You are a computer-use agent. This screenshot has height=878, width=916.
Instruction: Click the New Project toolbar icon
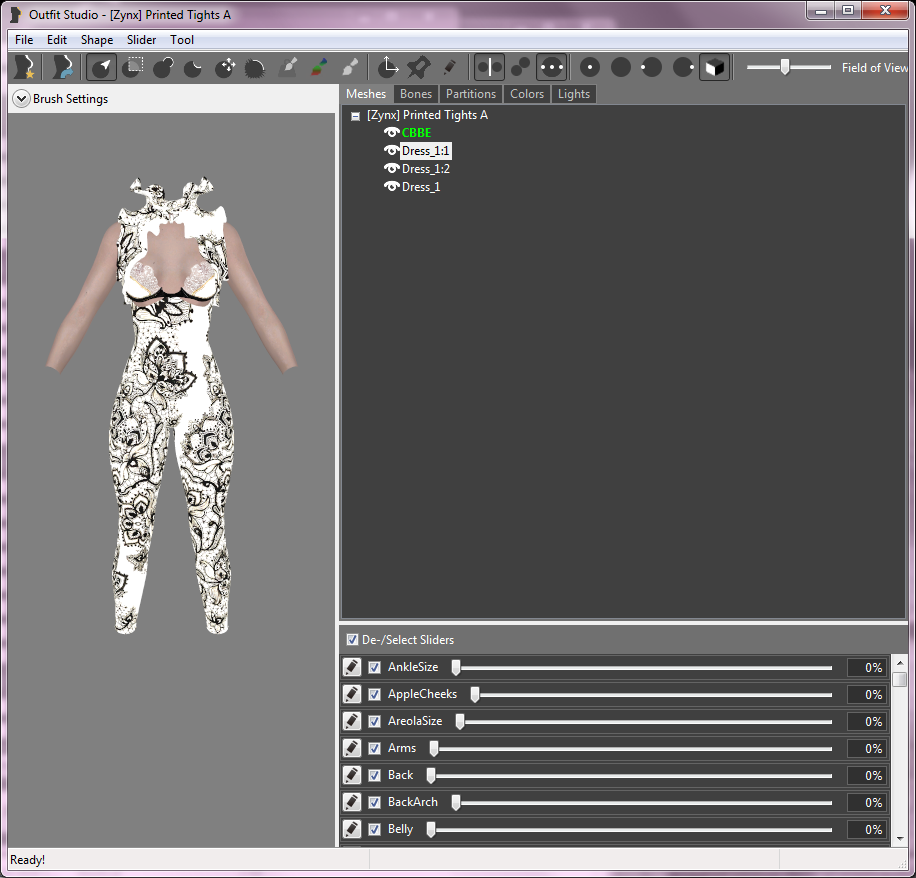(25, 67)
